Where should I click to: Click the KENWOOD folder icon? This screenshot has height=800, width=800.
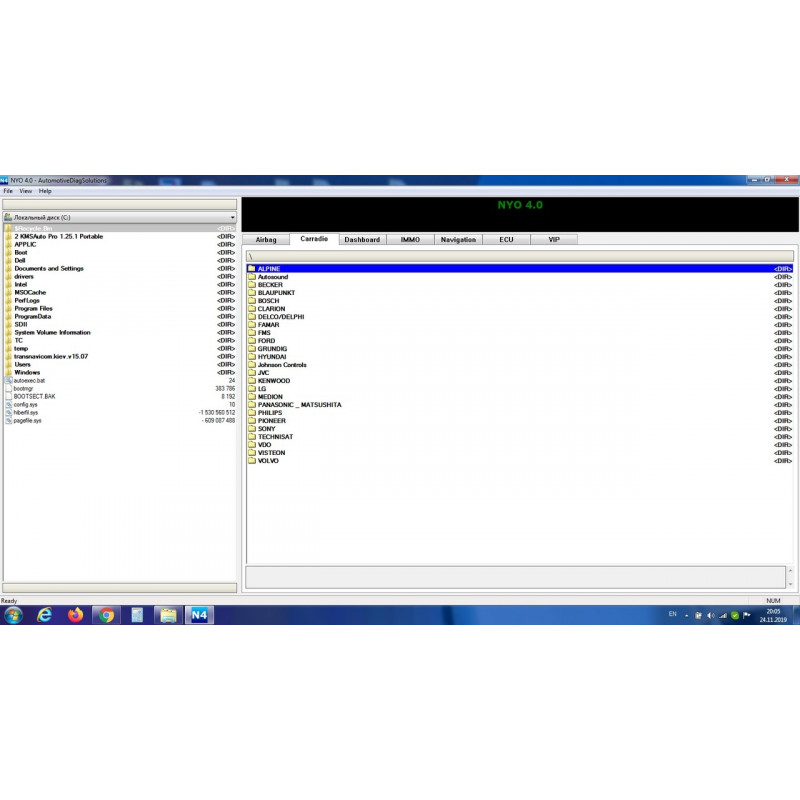coord(252,381)
